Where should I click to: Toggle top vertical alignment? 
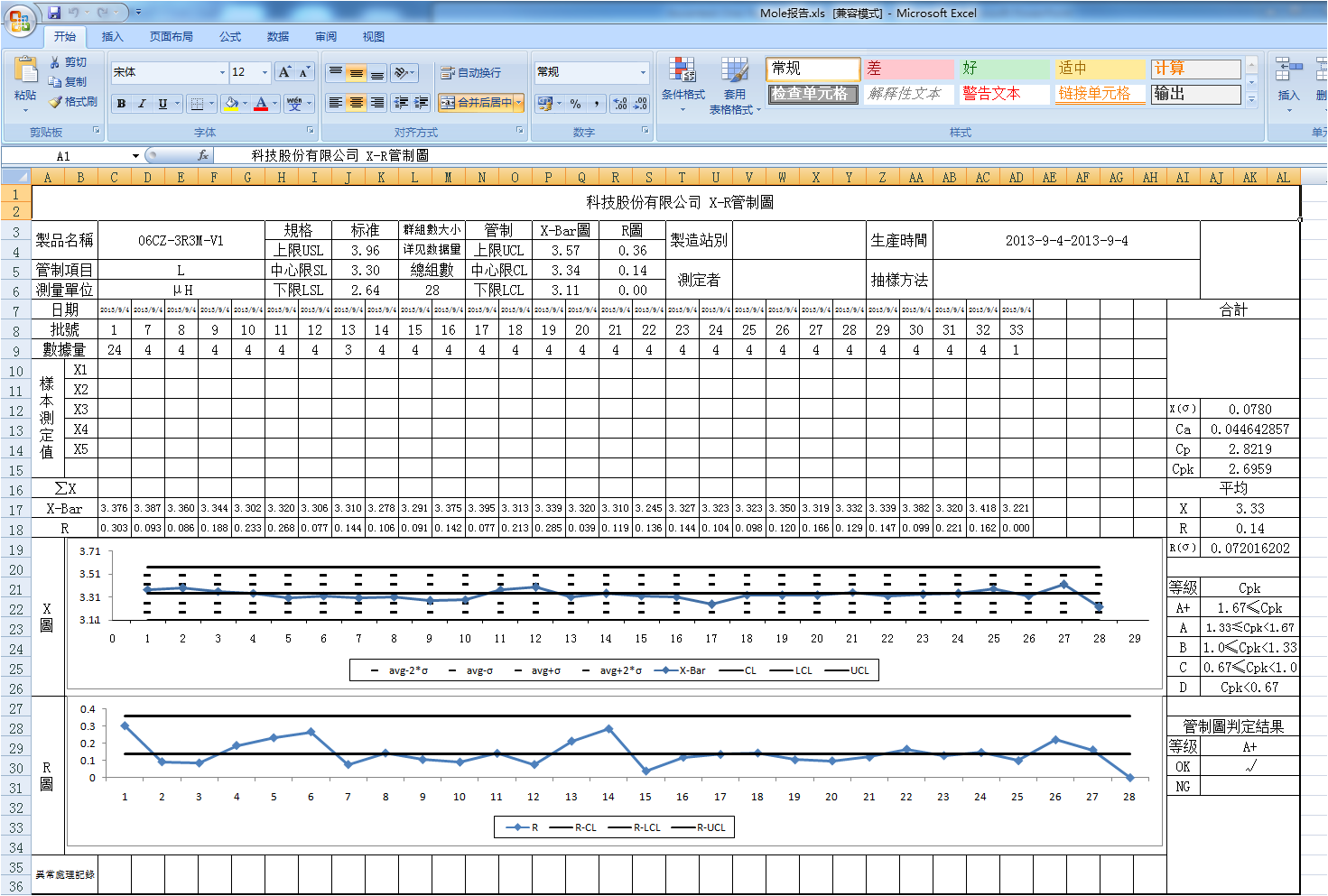point(336,72)
